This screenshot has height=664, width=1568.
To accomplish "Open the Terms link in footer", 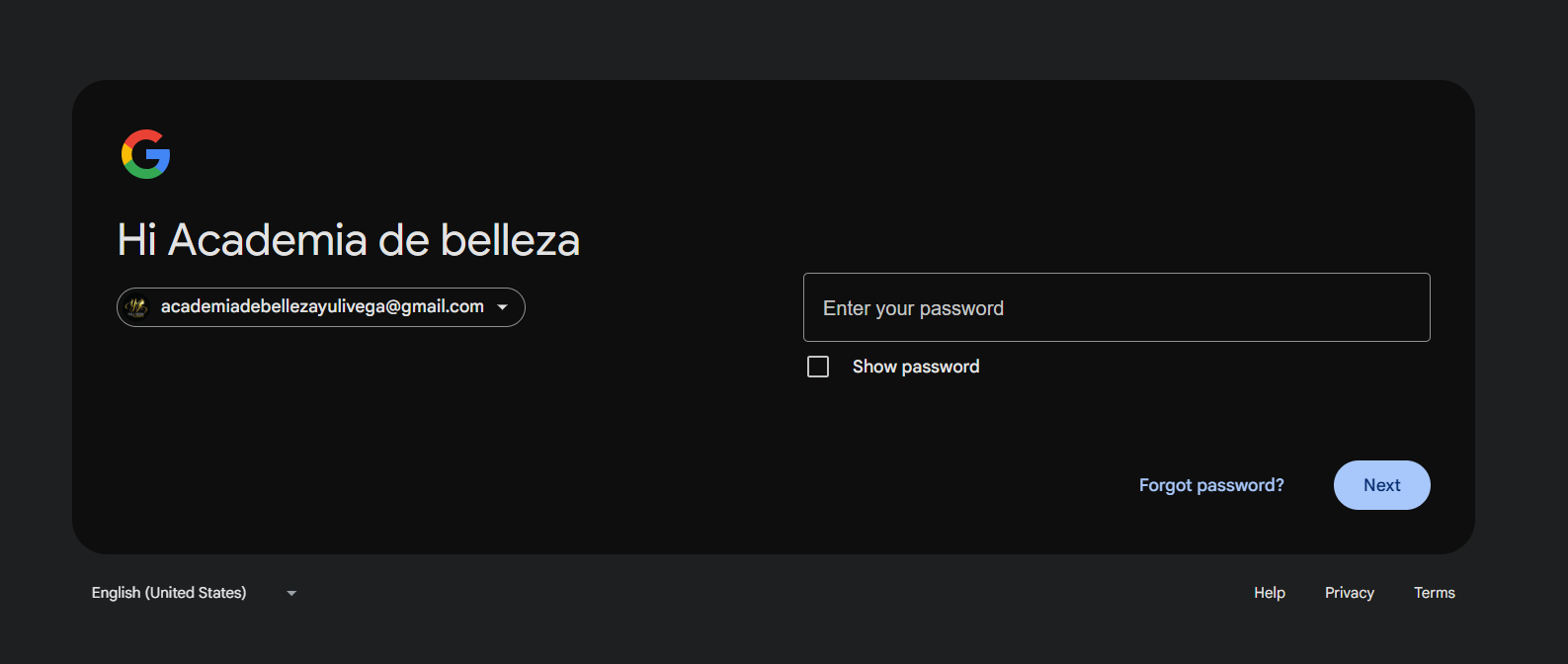I will (x=1435, y=593).
